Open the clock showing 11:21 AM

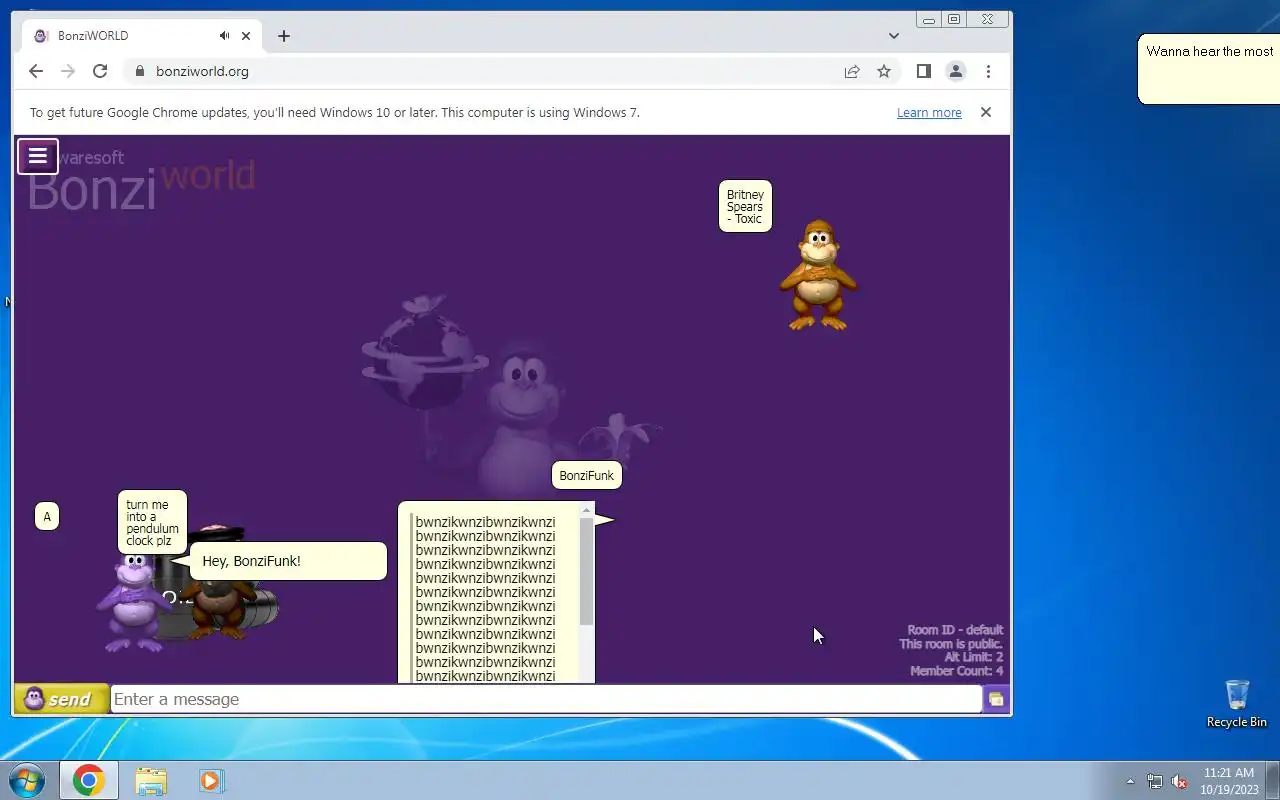coord(1228,781)
